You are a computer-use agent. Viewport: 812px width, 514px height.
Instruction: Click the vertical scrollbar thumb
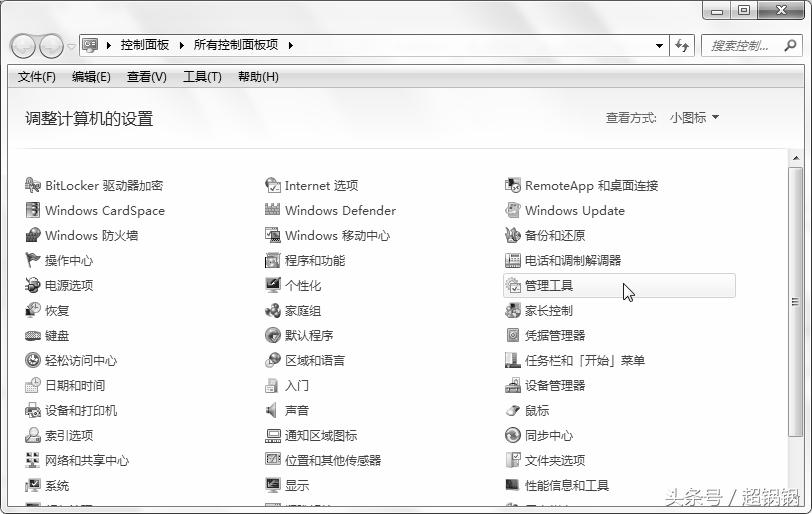[x=796, y=302]
